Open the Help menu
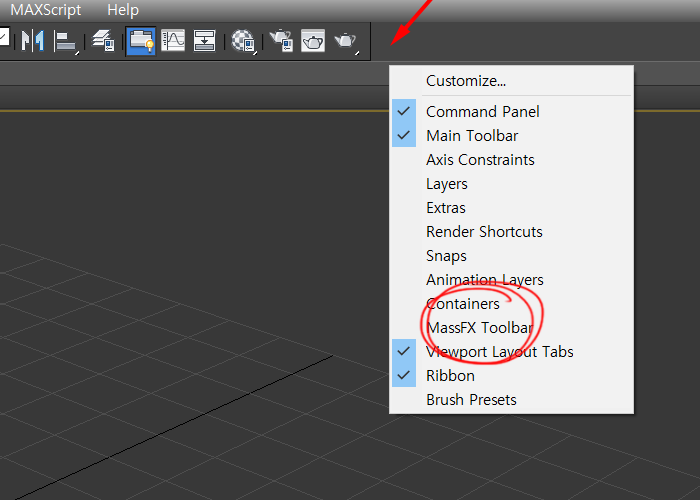This screenshot has width=700, height=500. click(123, 10)
